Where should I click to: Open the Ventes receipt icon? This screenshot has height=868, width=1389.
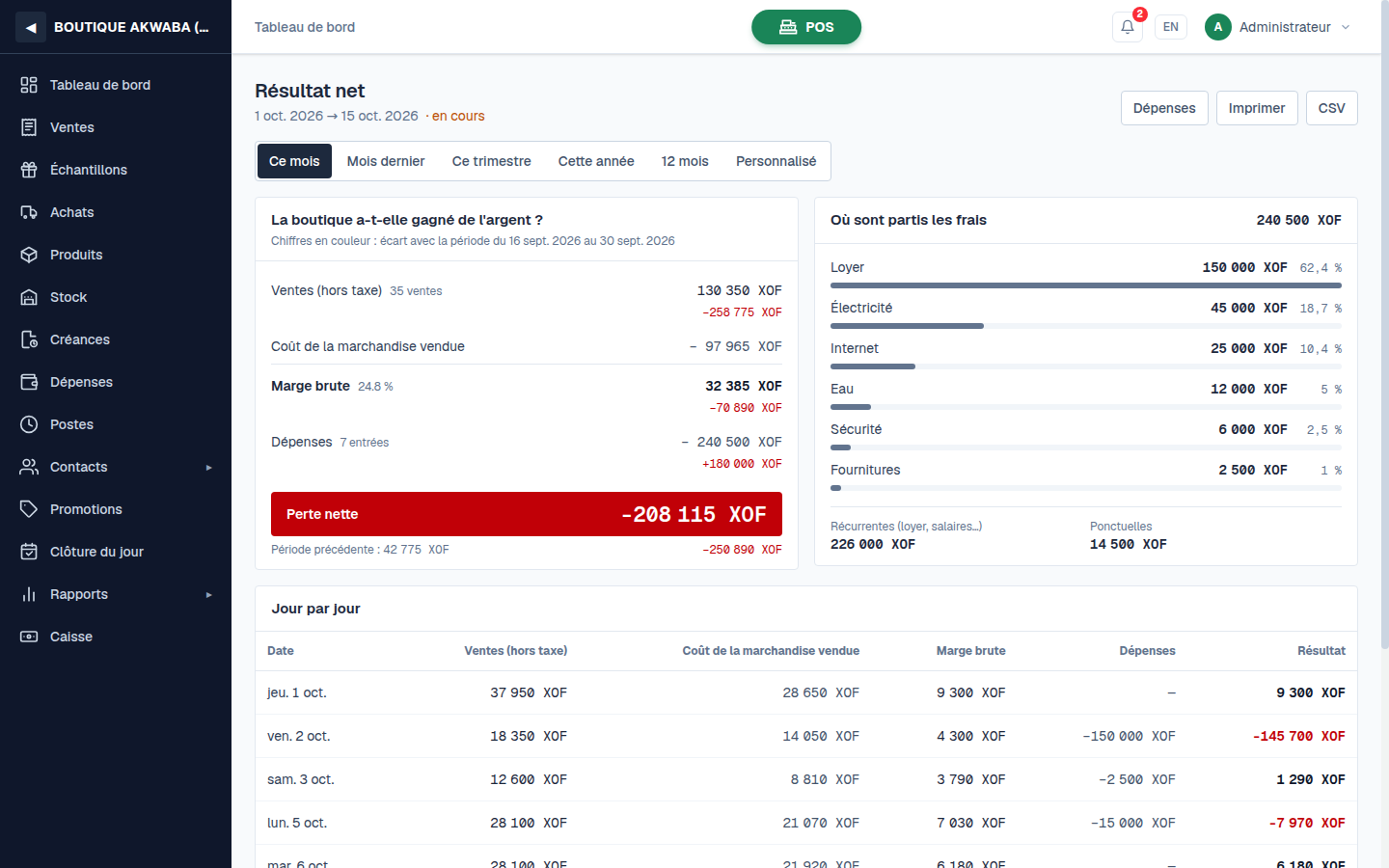tap(29, 127)
